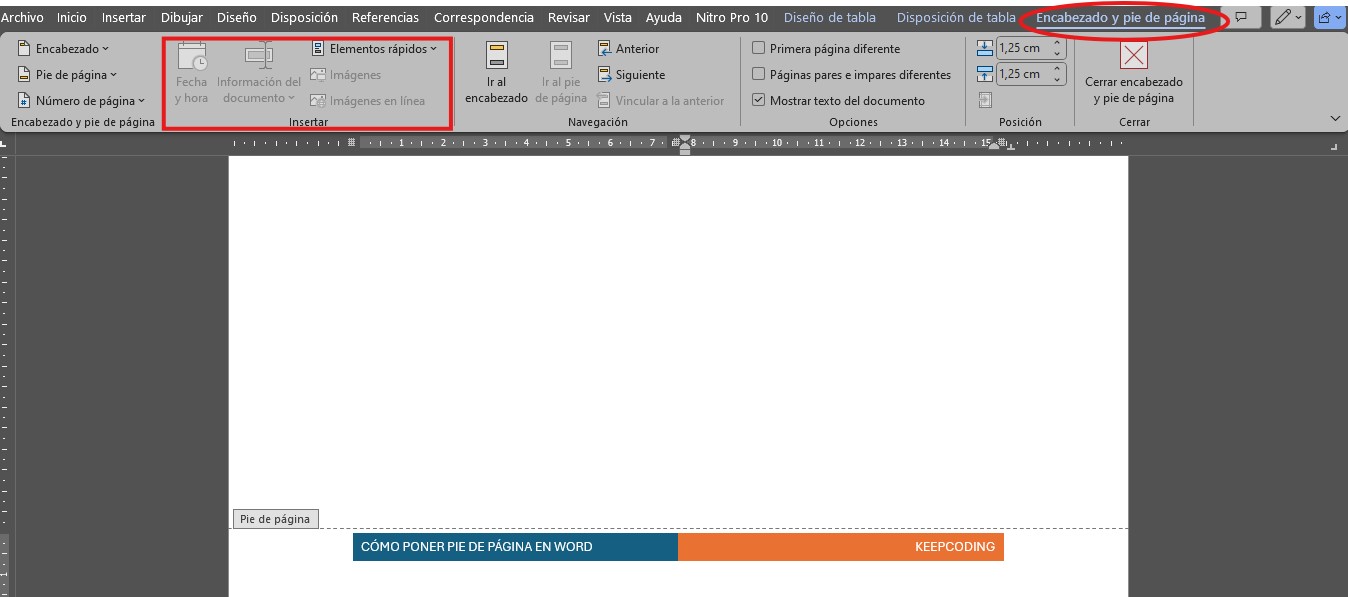This screenshot has width=1348, height=597.
Task: Go to Siguiente section
Action: pyautogui.click(x=632, y=75)
